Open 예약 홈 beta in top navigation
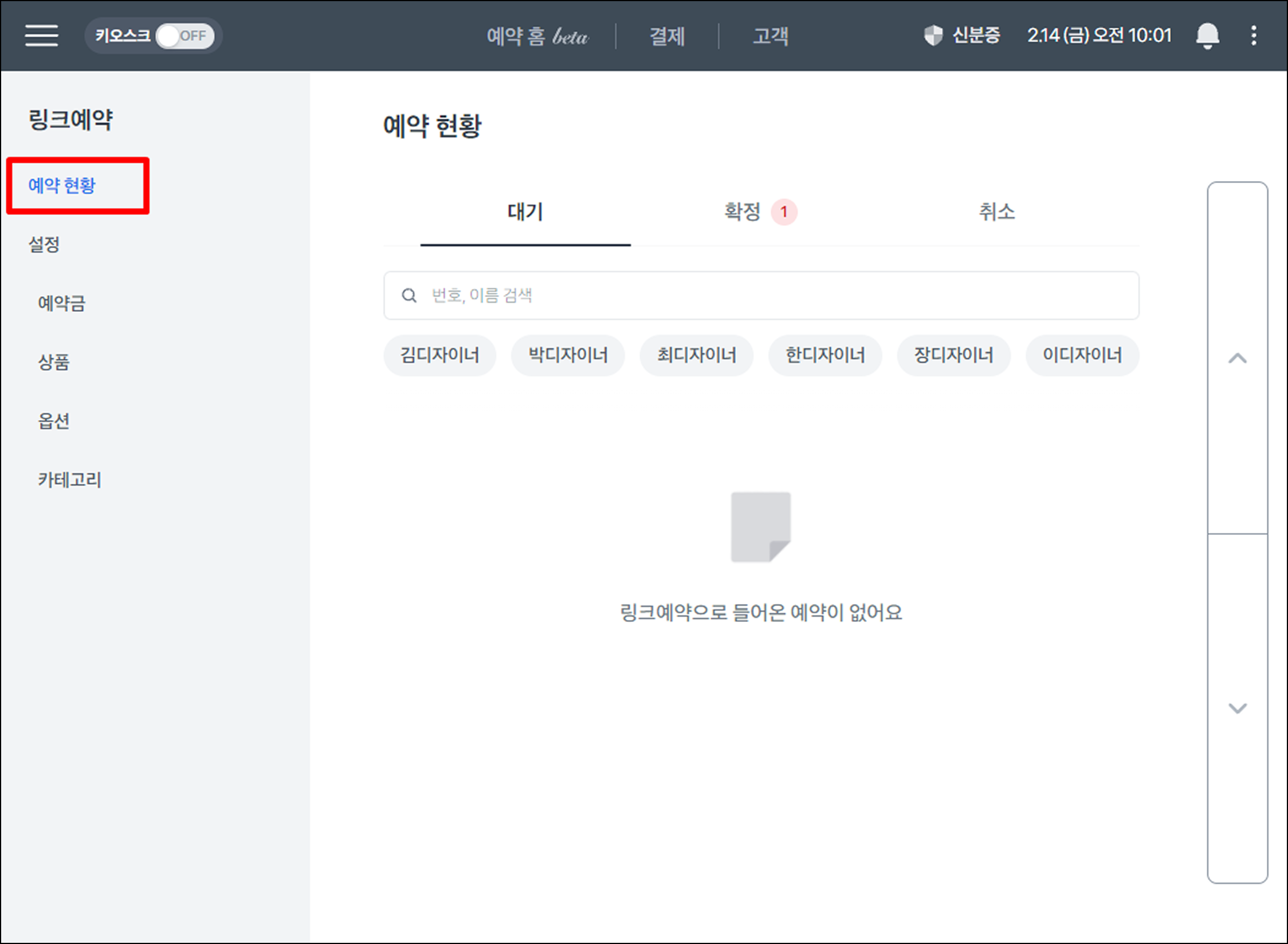The image size is (1288, 944). [537, 36]
